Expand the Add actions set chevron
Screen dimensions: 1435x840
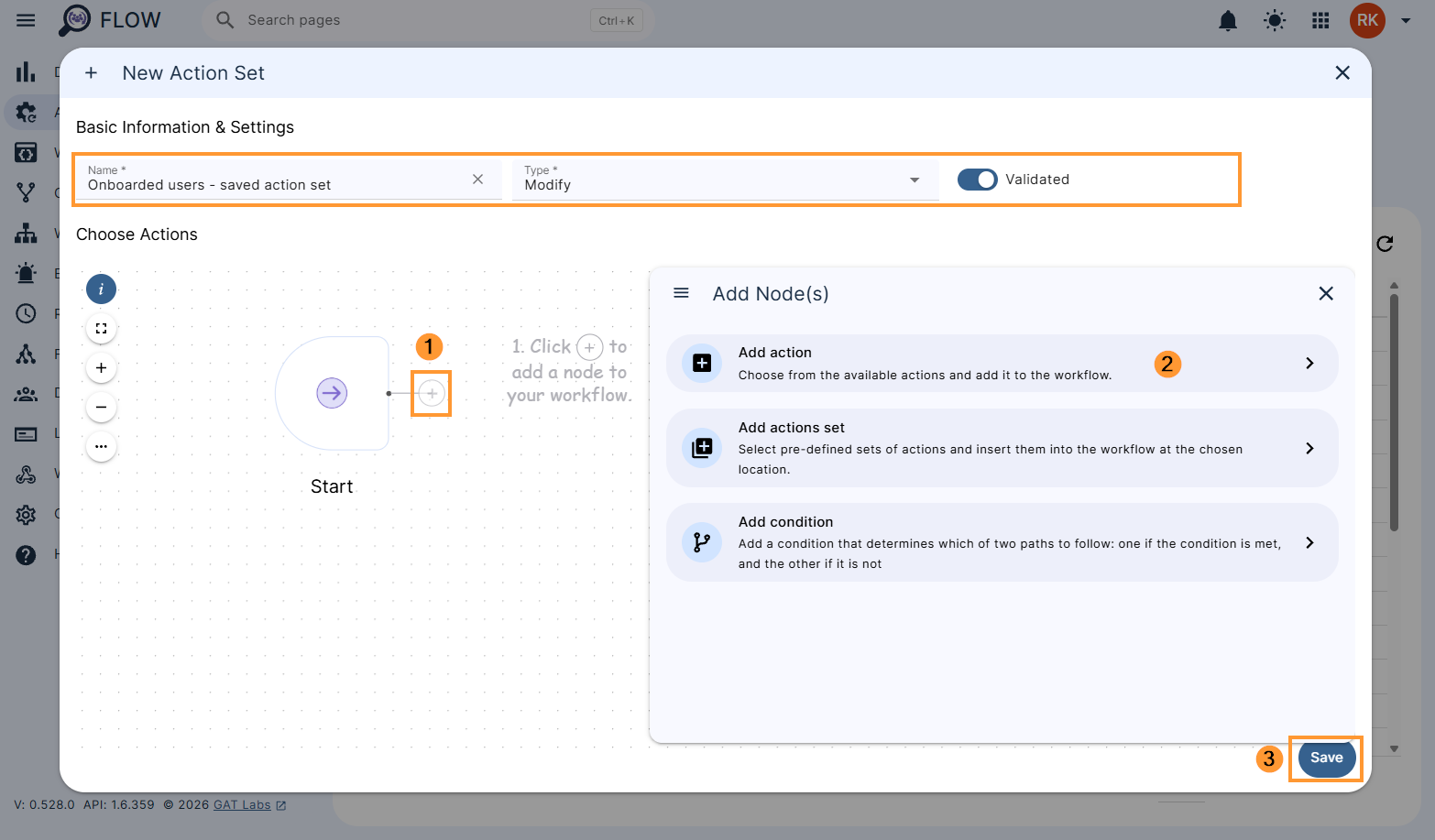(1309, 448)
